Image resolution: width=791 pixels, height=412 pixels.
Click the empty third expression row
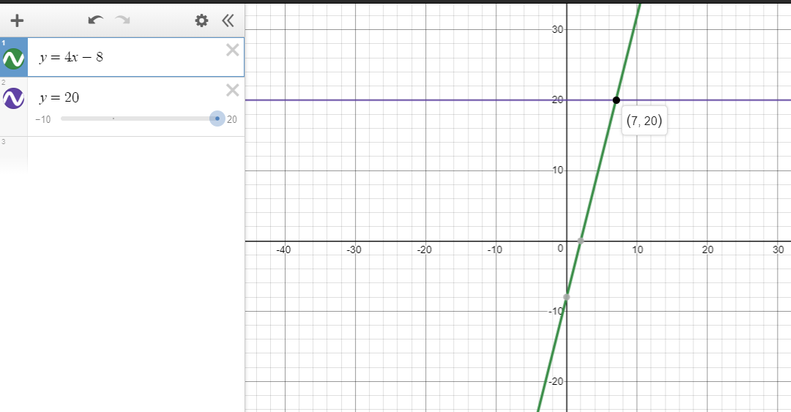pyautogui.click(x=130, y=150)
